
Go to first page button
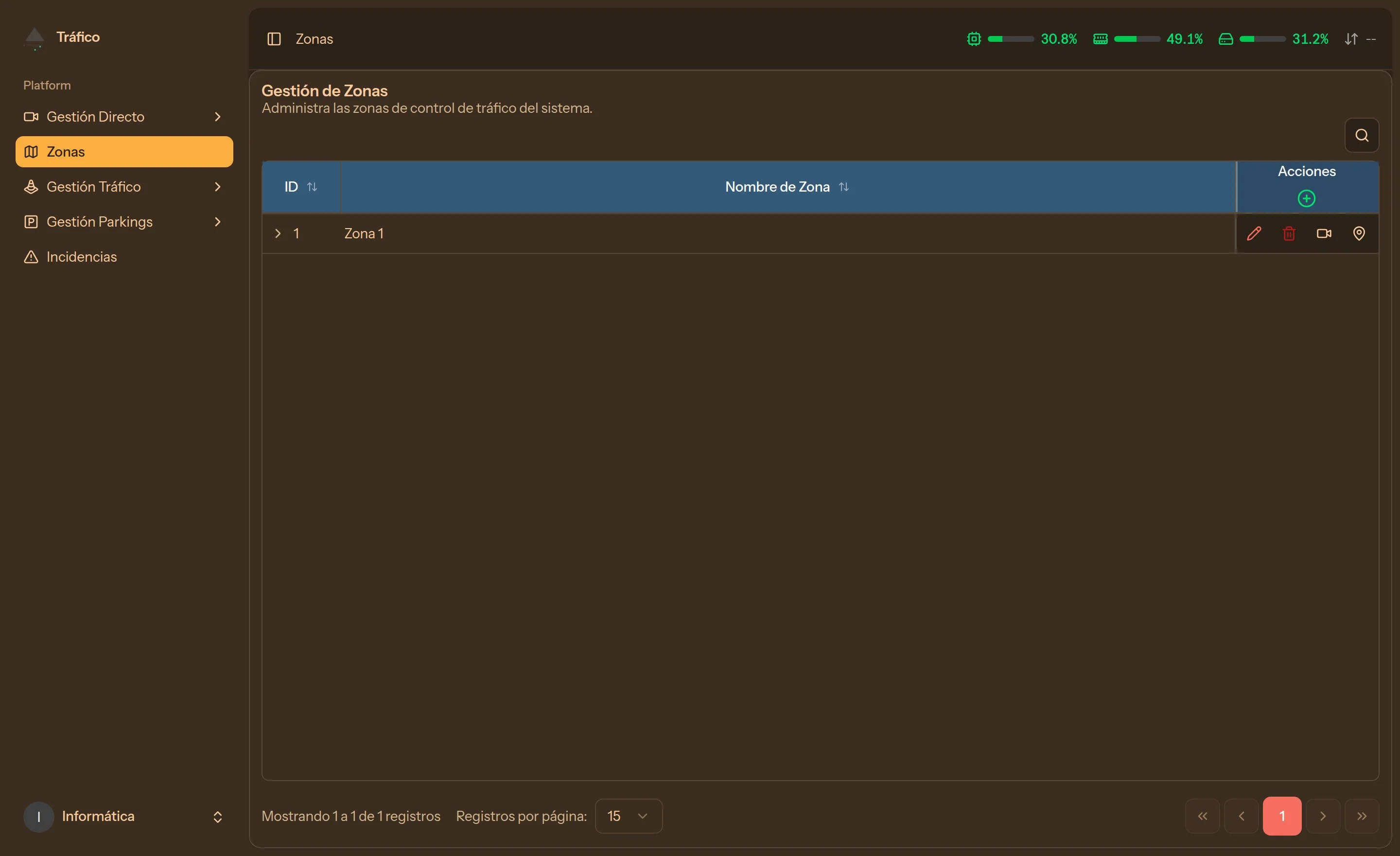coord(1202,816)
